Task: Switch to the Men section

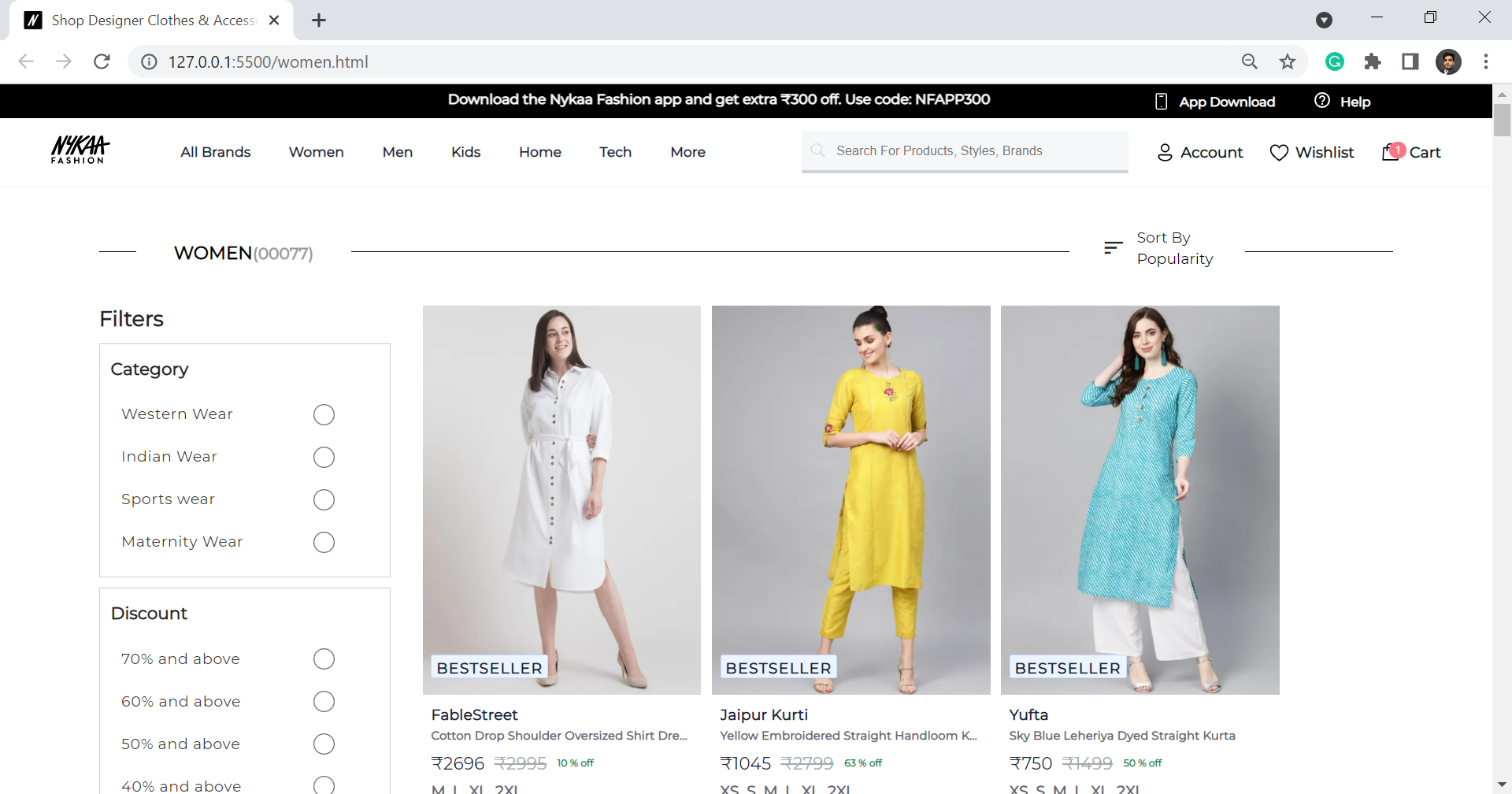Action: tap(397, 152)
